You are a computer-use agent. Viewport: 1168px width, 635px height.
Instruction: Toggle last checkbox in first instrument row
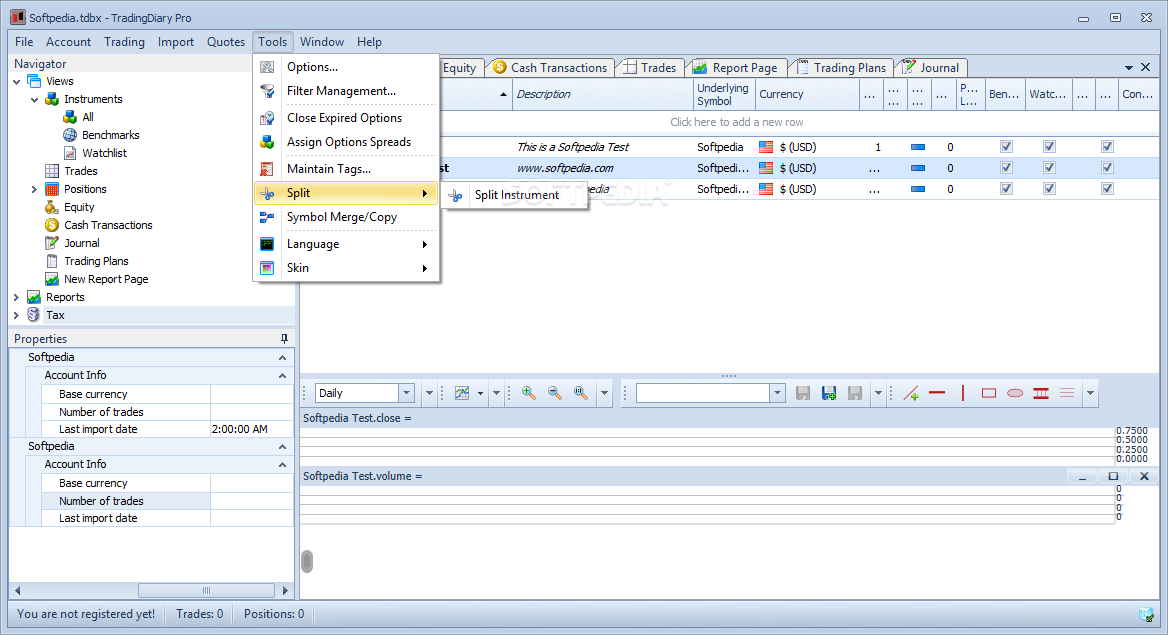(x=1108, y=147)
